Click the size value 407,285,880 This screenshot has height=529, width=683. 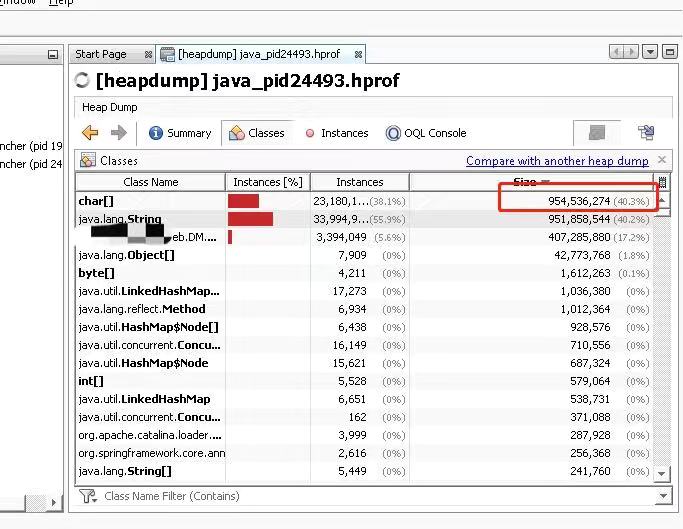(579, 237)
